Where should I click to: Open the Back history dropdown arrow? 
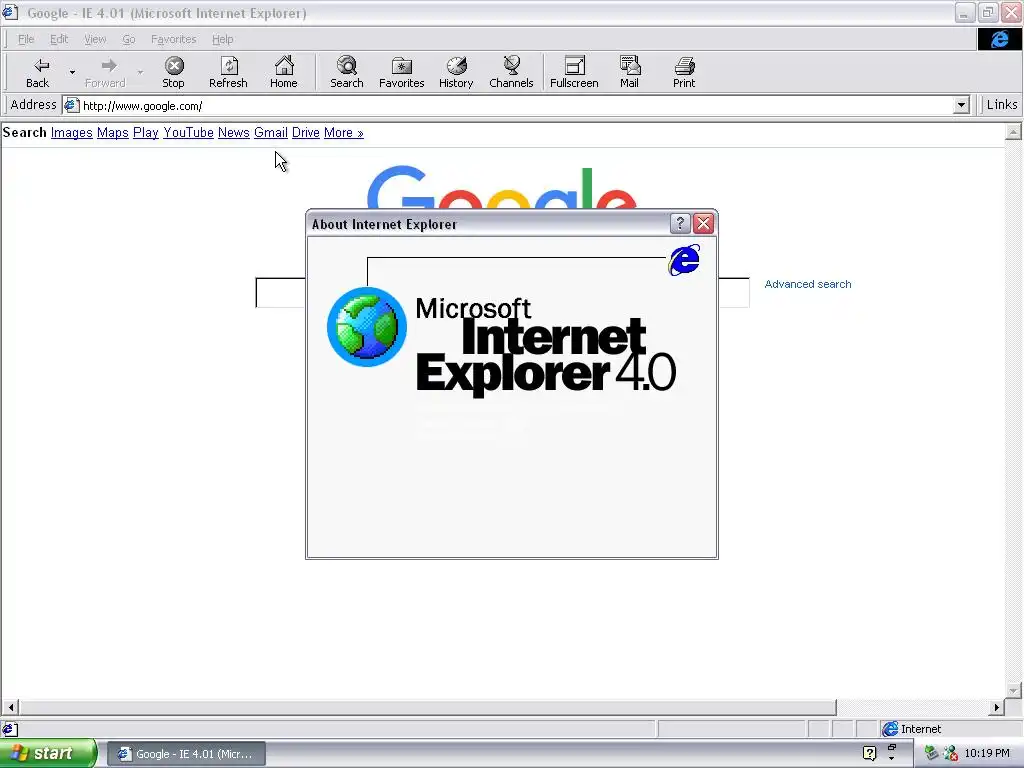(x=72, y=72)
